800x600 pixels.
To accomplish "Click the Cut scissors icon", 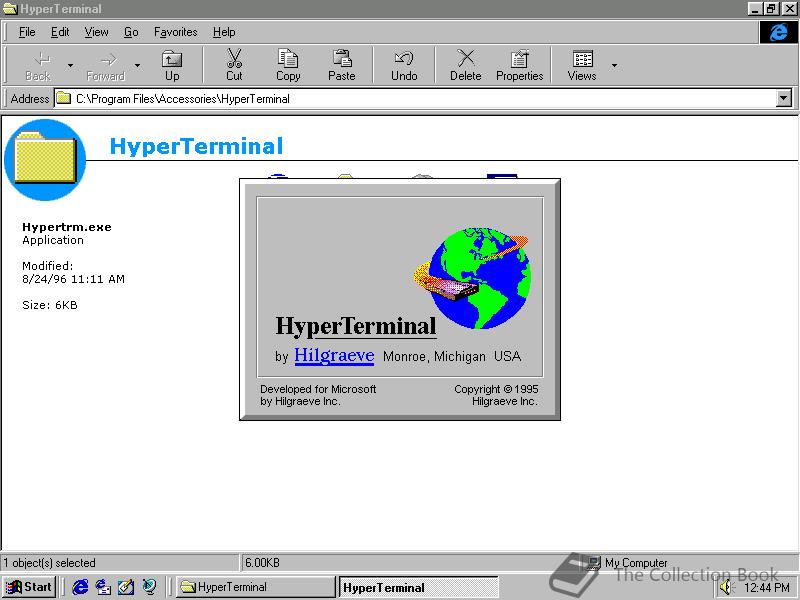I will (234, 59).
